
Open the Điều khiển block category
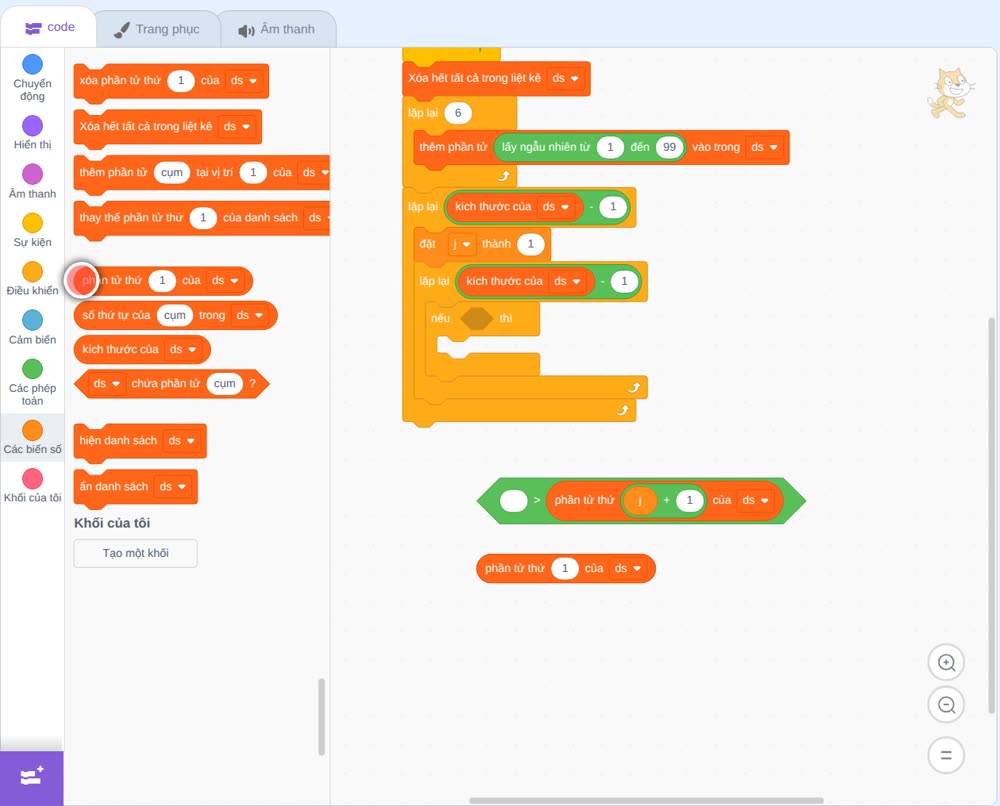33,279
